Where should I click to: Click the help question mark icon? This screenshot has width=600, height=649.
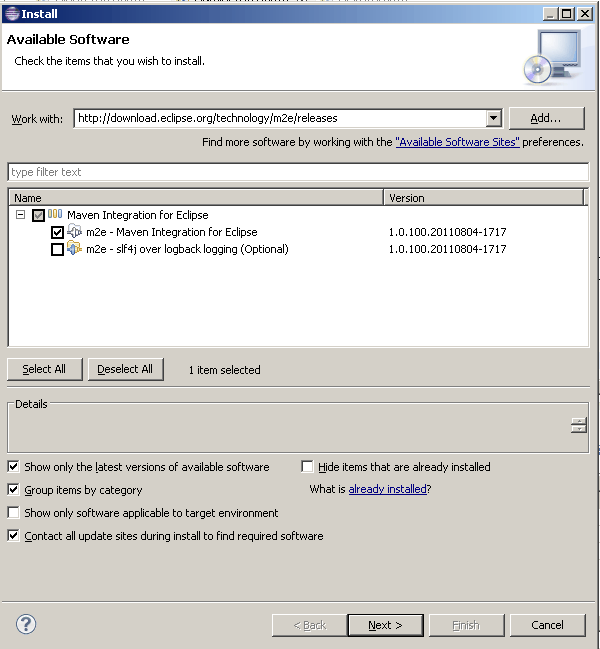pos(26,624)
